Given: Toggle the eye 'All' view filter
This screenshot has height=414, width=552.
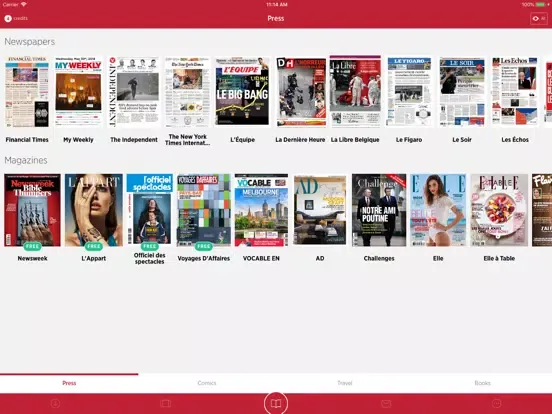Looking at the screenshot, I should (x=539, y=18).
